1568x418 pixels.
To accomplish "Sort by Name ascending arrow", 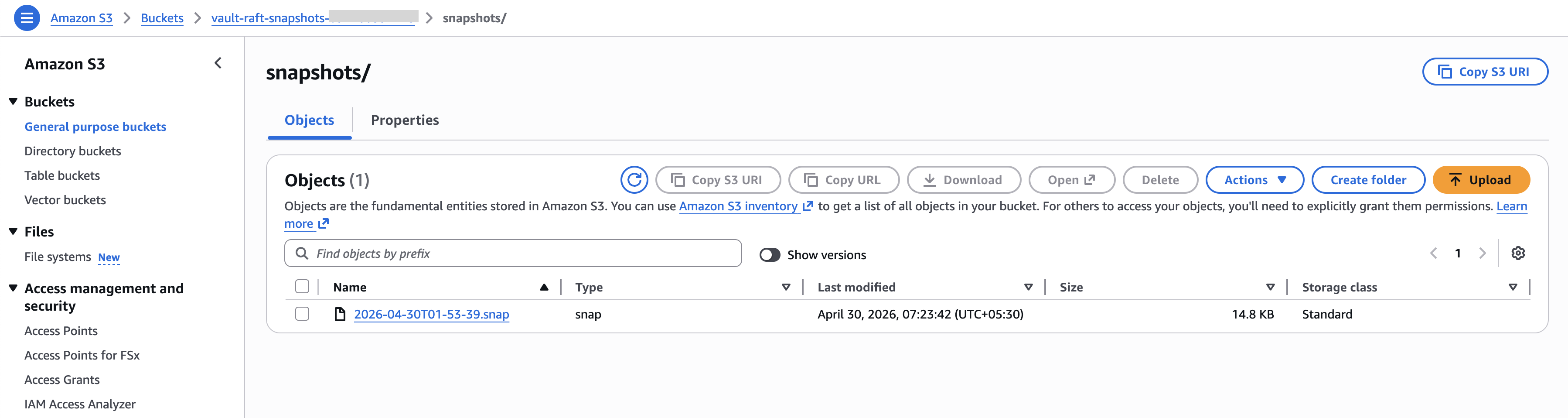I will pos(544,288).
